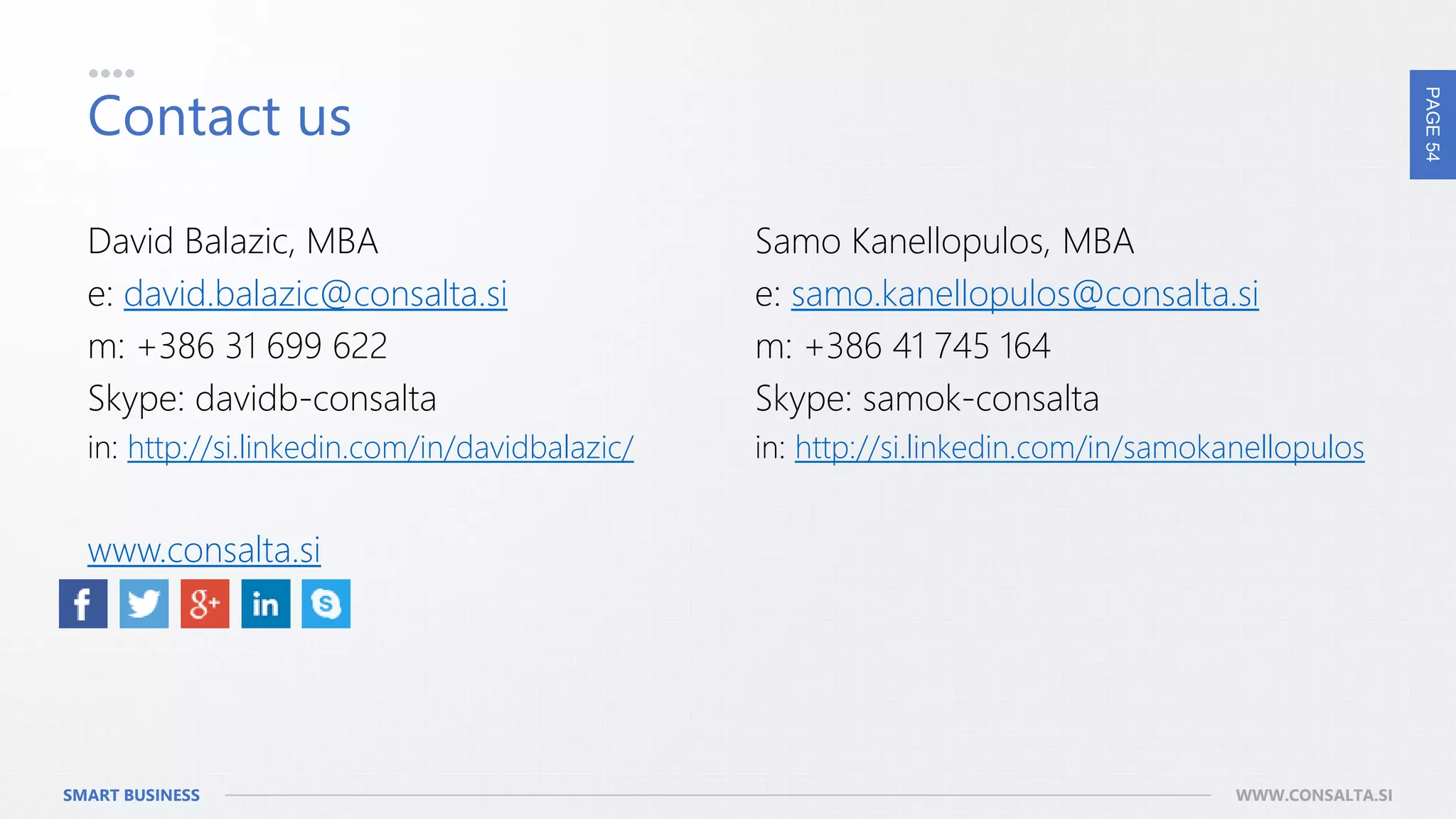Click SMART BUSINESS footer label
Image resolution: width=1456 pixels, height=819 pixels.
point(132,795)
